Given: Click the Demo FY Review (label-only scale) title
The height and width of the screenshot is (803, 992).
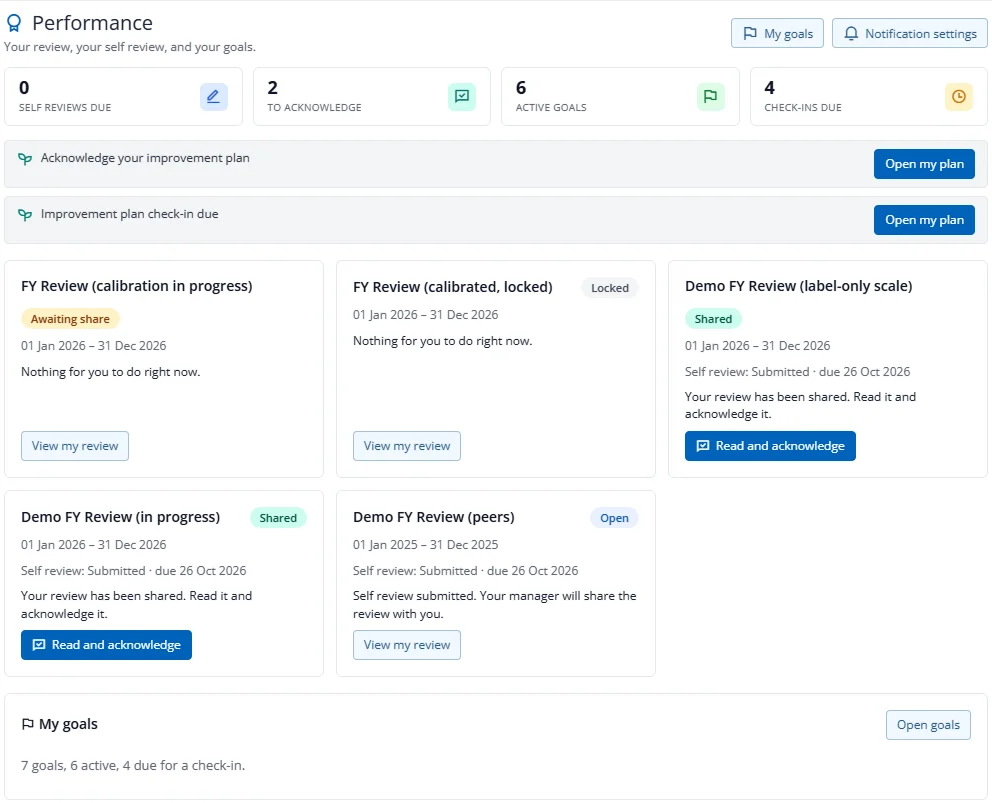Looking at the screenshot, I should (798, 286).
